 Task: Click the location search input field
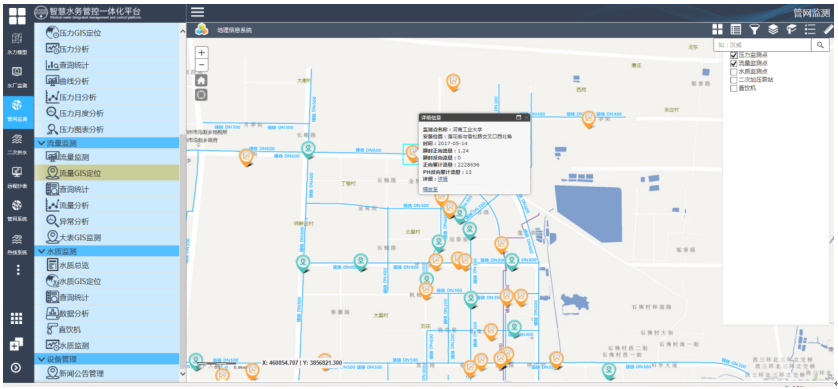point(763,45)
